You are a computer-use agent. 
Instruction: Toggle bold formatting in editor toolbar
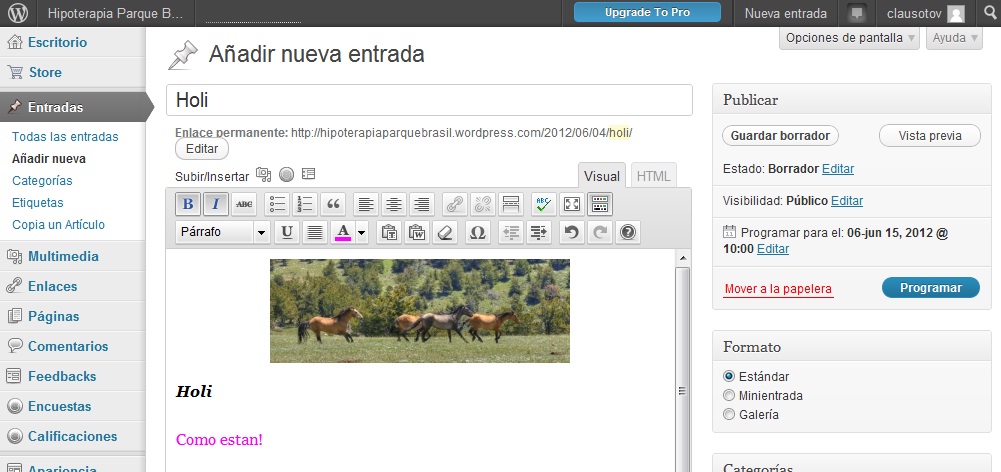(188, 204)
